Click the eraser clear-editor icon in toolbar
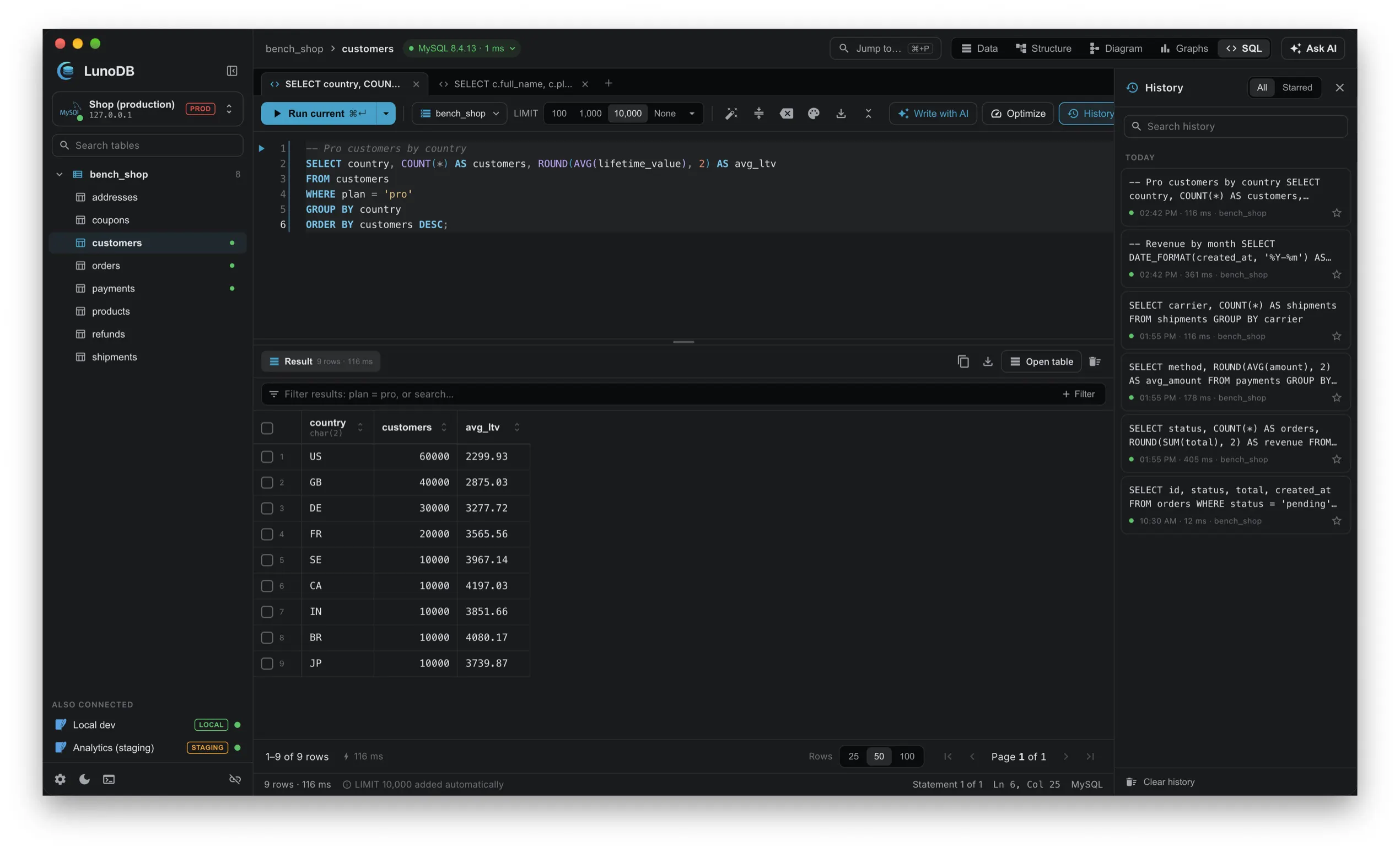 [787, 114]
